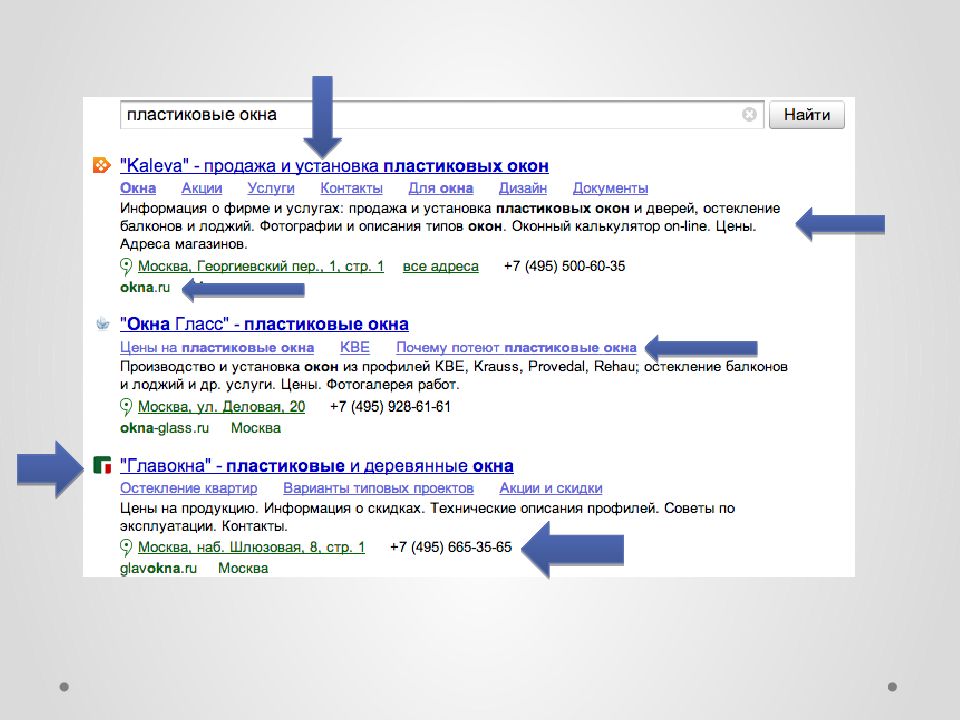Open Kaleva sitelink Дизайн
Image resolution: width=960 pixels, height=720 pixels.
pyautogui.click(x=522, y=188)
